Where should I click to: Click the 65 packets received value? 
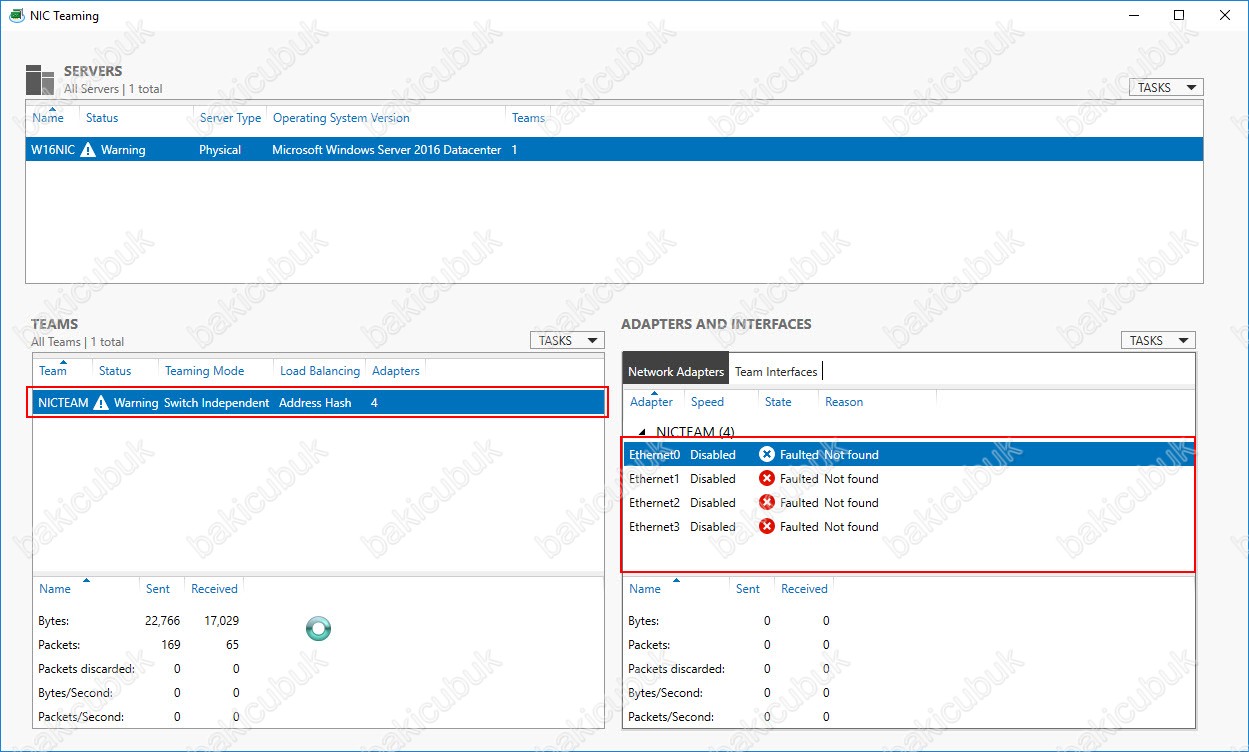(x=233, y=645)
